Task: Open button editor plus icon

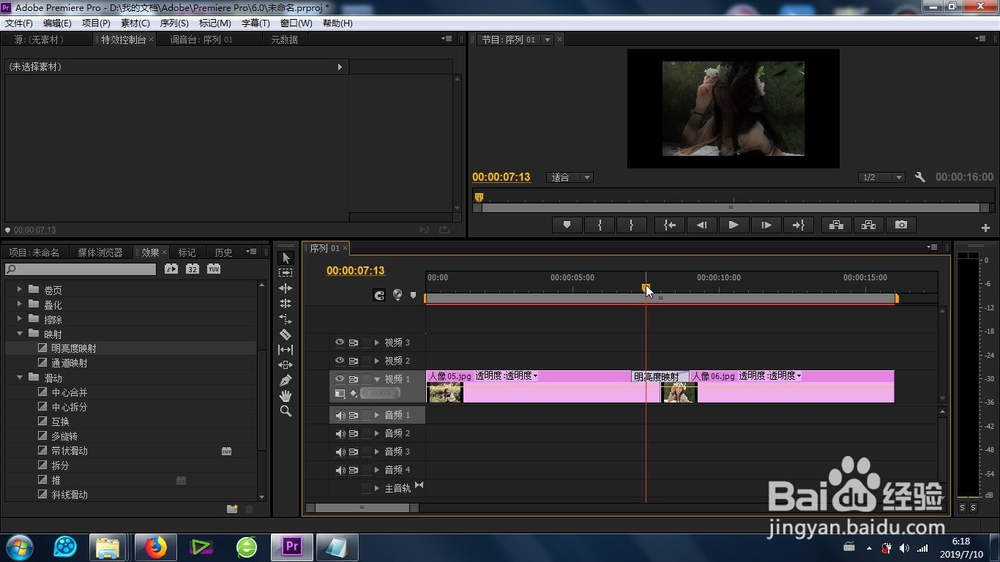Action: point(985,228)
